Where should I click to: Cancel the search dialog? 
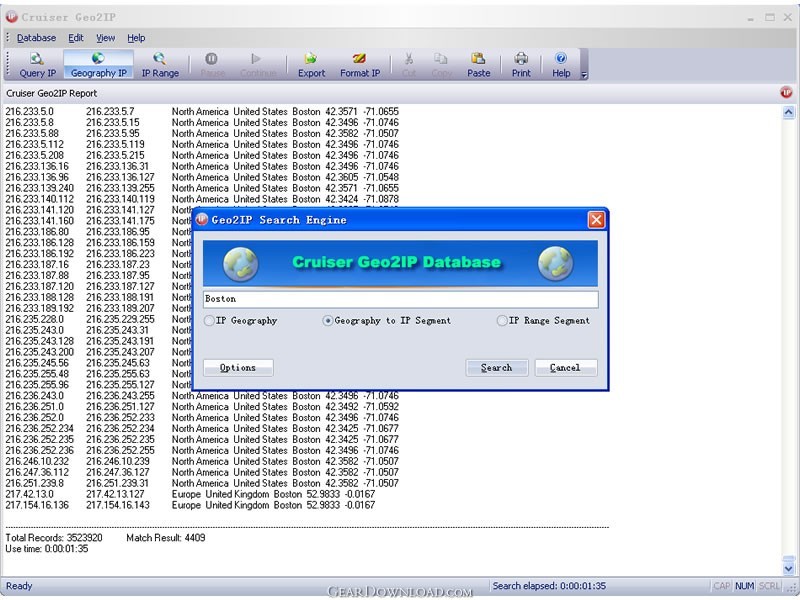click(565, 367)
